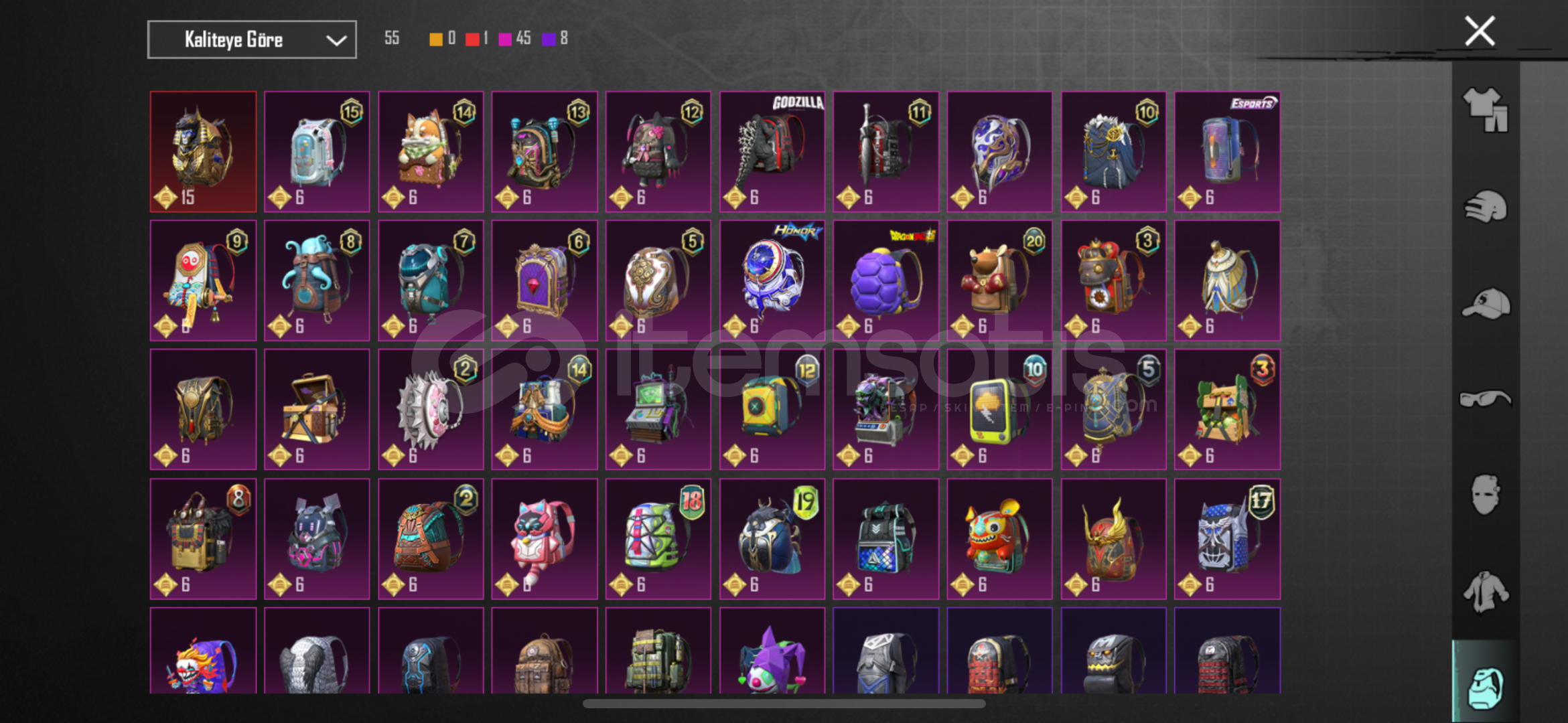
Task: Select the glasses category icon
Action: click(x=1486, y=399)
